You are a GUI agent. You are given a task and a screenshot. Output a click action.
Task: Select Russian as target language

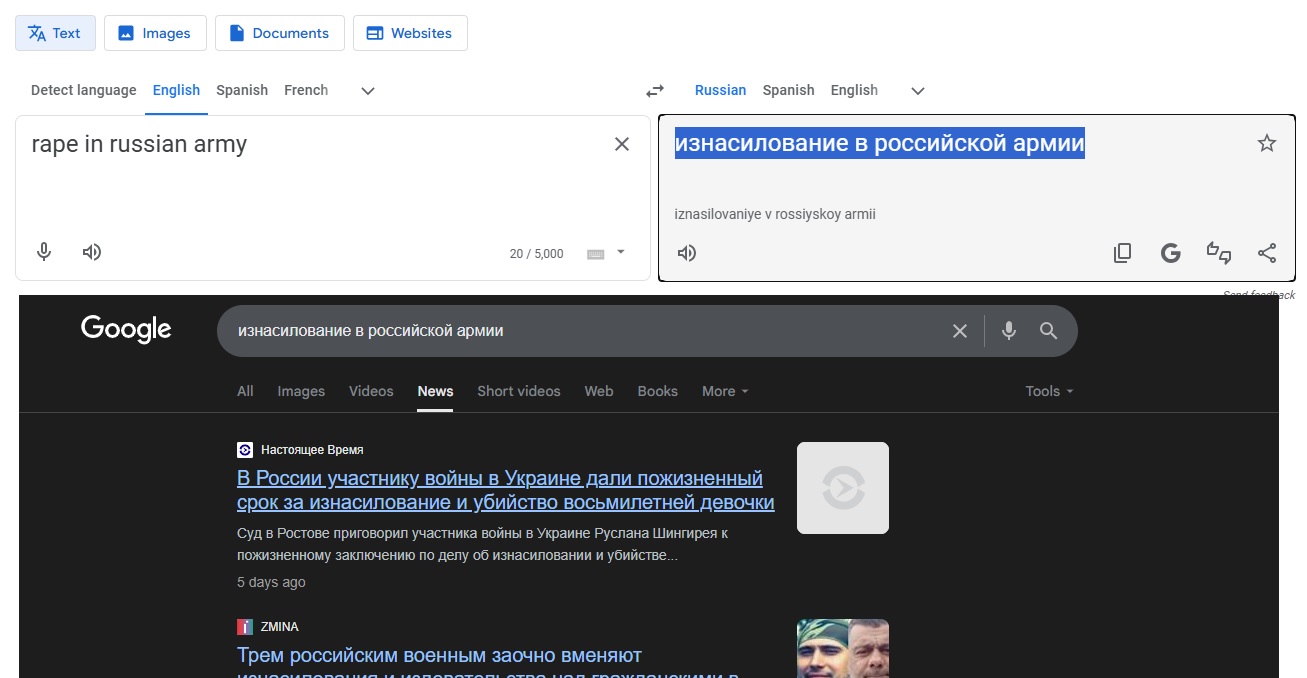tap(720, 90)
